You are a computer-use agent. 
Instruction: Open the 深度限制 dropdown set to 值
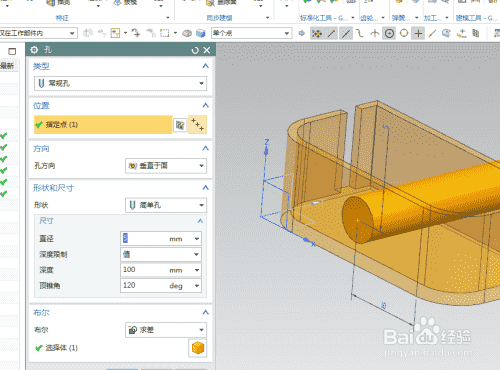point(161,254)
